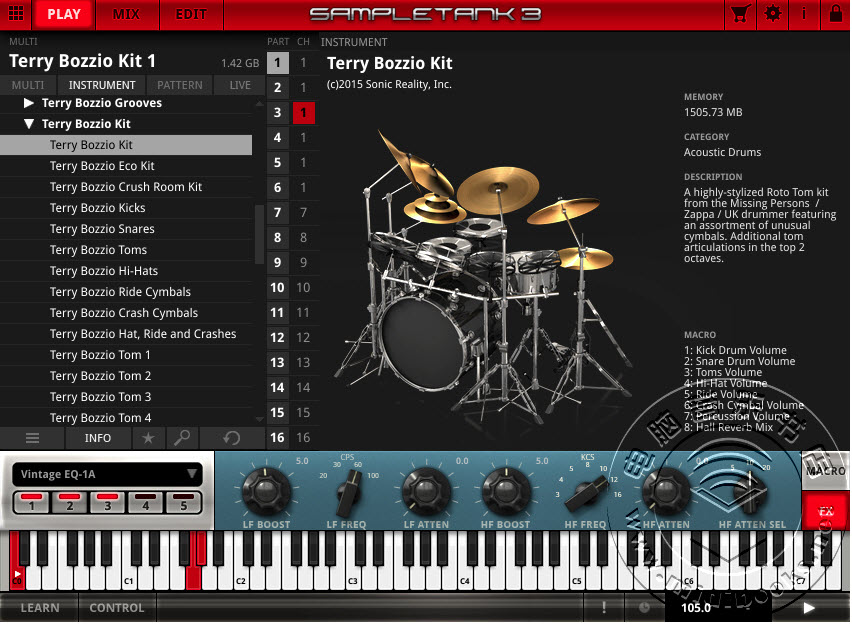The image size is (852, 624).
Task: Open the settings gear menu
Action: tap(772, 14)
